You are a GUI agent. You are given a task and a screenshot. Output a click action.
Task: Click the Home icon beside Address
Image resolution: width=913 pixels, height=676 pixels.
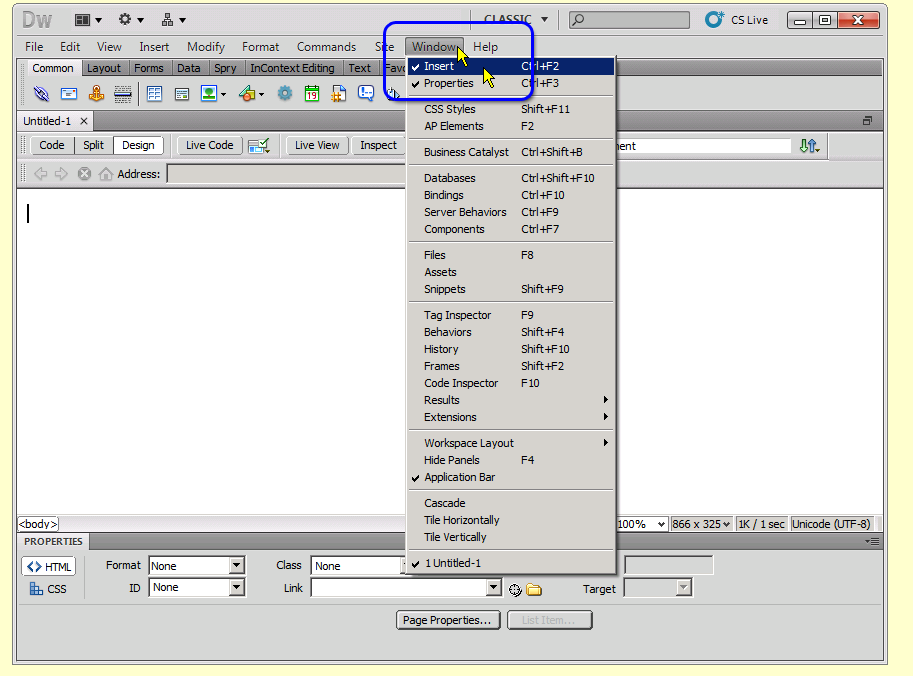tap(105, 174)
